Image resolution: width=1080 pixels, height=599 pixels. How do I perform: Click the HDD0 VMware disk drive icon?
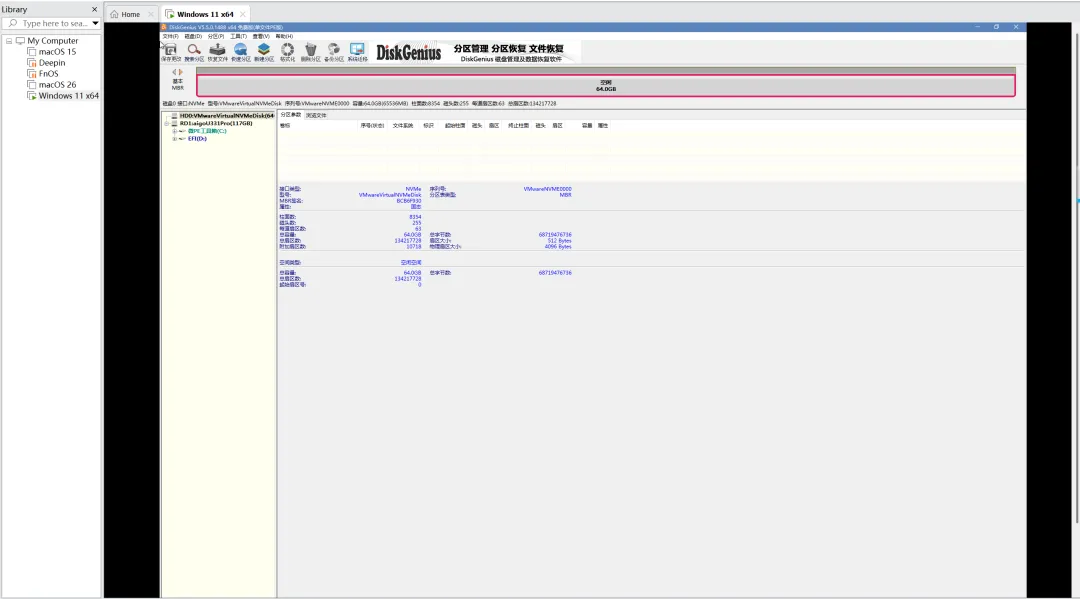(174, 116)
